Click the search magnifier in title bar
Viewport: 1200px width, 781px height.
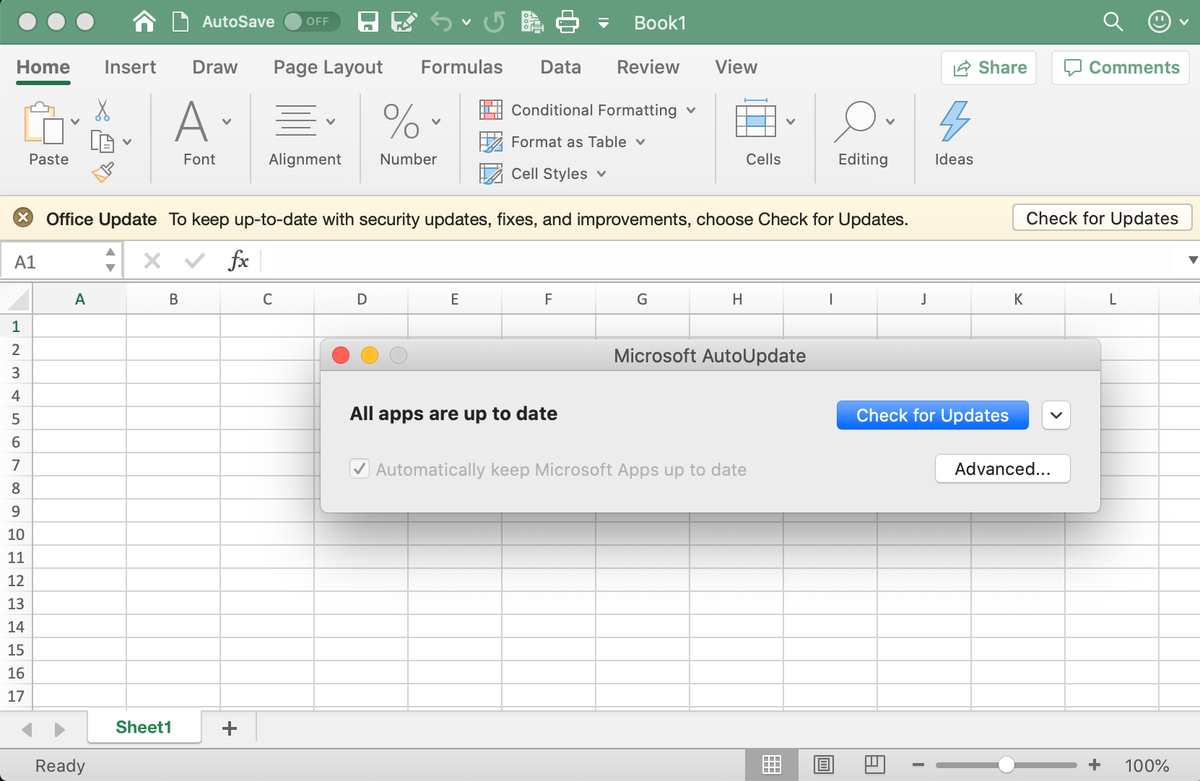1112,22
